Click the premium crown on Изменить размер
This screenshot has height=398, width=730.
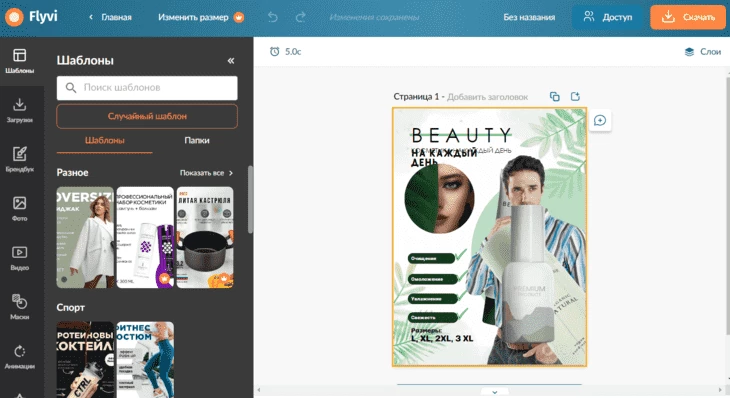[239, 17]
